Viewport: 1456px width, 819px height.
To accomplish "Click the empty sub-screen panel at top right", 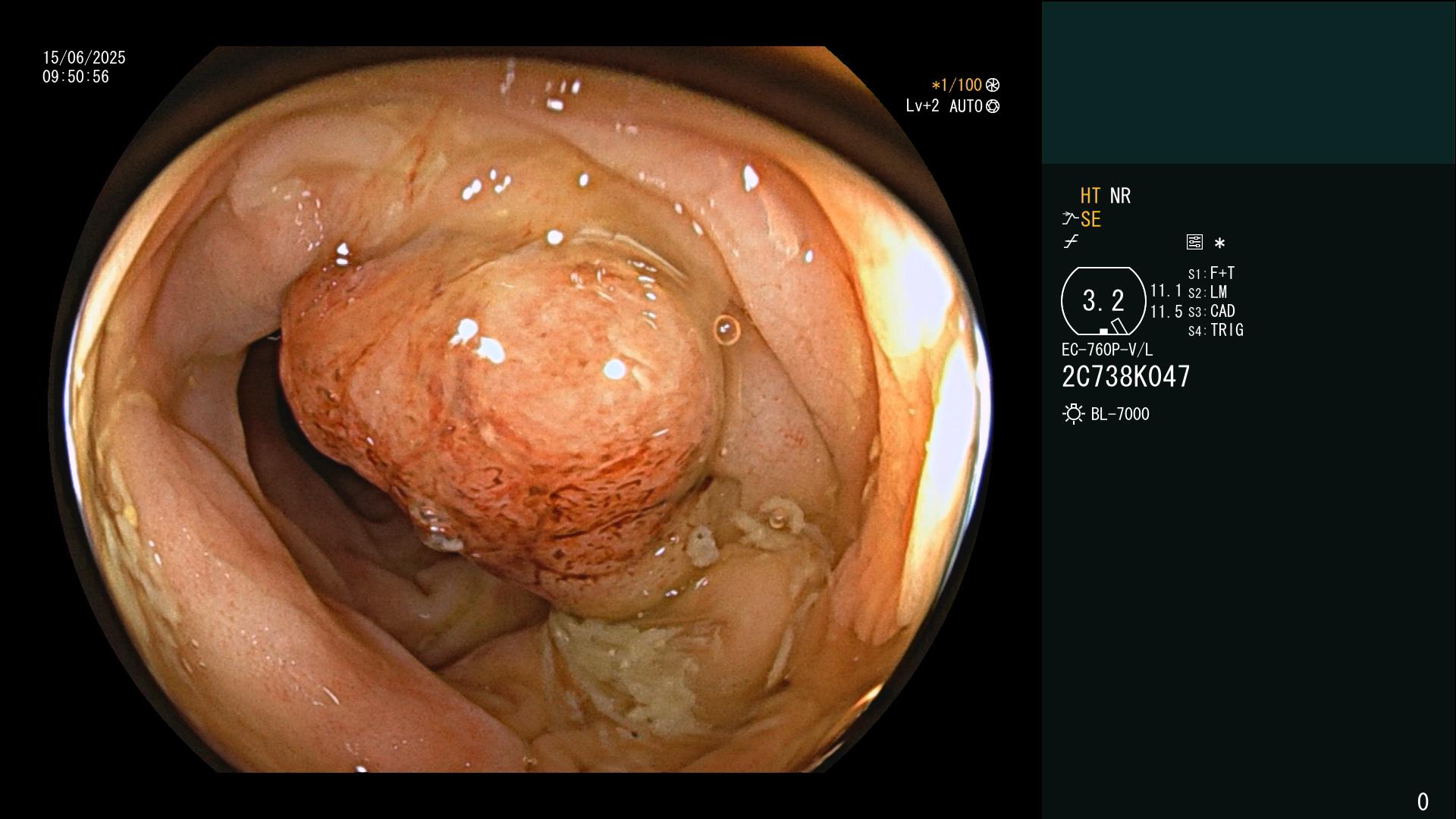I will [x=1248, y=83].
